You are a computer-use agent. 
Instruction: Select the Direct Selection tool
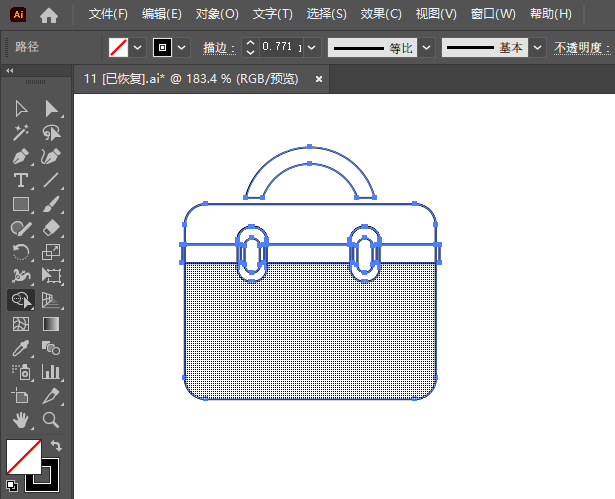pyautogui.click(x=51, y=108)
